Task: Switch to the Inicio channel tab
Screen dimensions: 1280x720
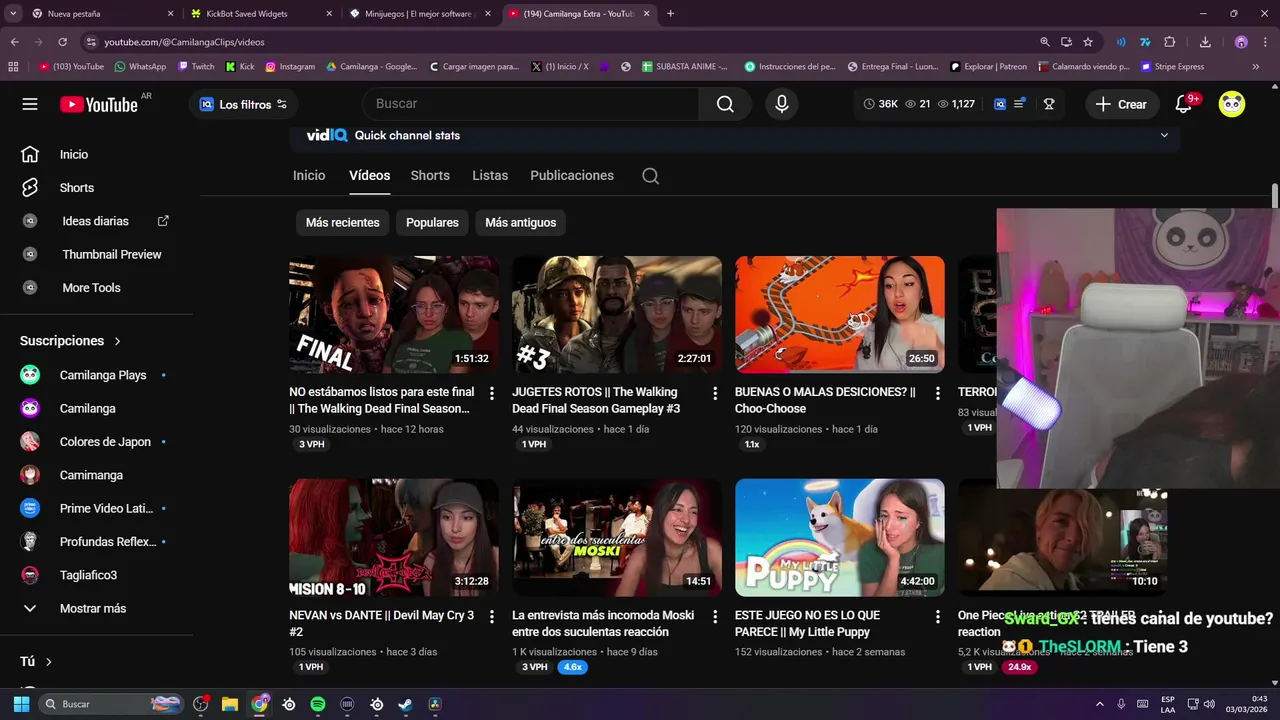Action: pyautogui.click(x=309, y=176)
